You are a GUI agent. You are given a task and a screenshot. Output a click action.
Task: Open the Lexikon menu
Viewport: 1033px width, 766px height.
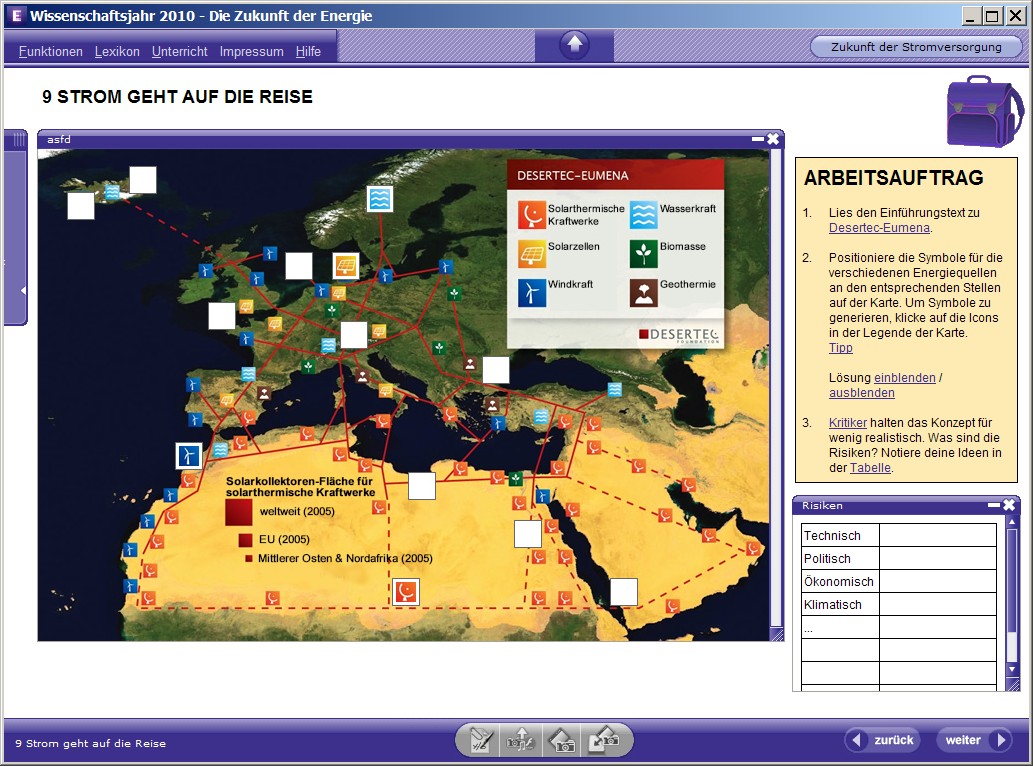click(117, 51)
